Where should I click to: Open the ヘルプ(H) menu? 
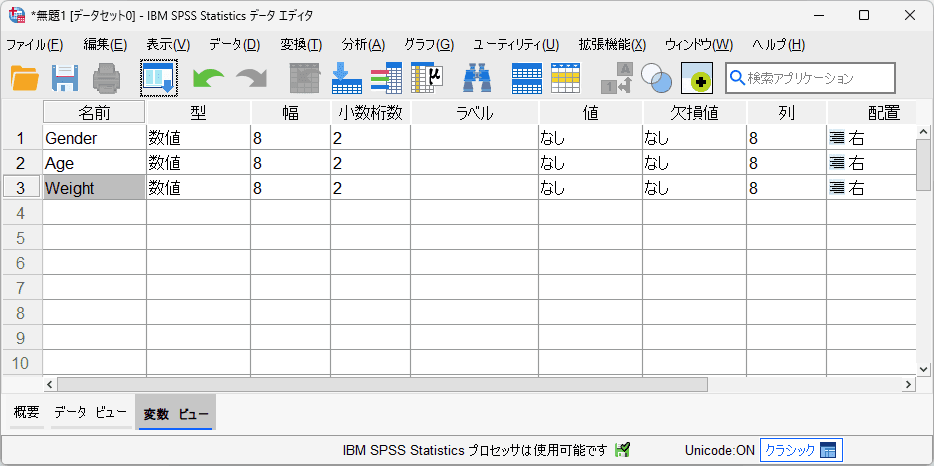[x=779, y=45]
